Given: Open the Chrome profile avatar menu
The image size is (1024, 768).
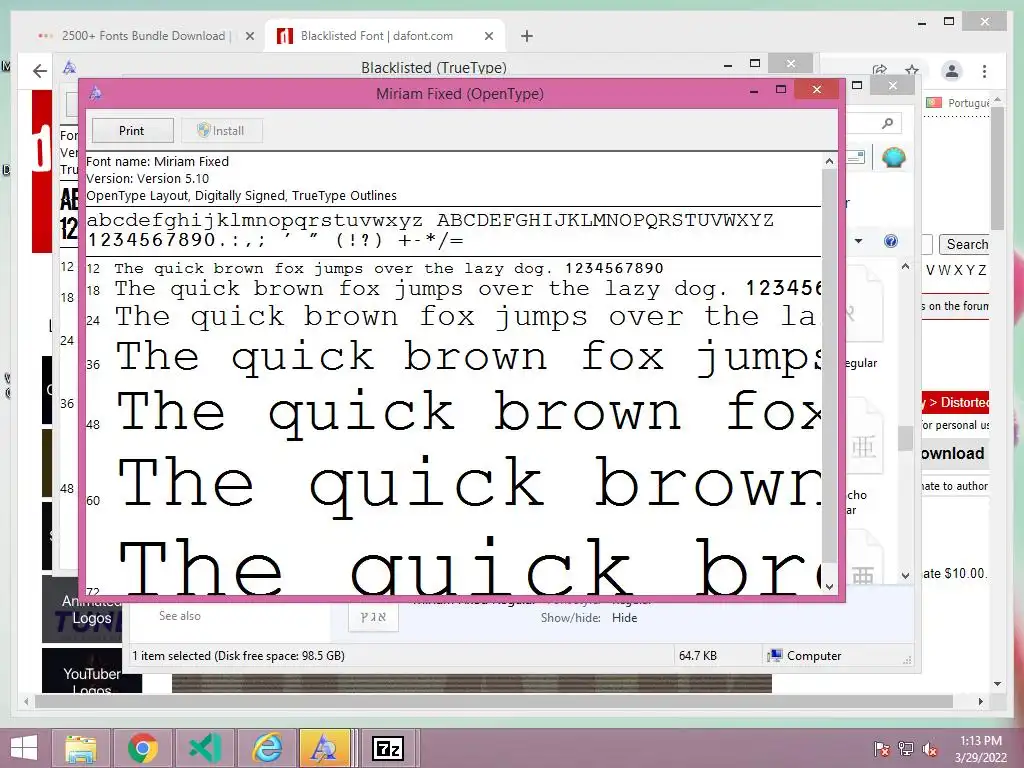Looking at the screenshot, I should 952,71.
